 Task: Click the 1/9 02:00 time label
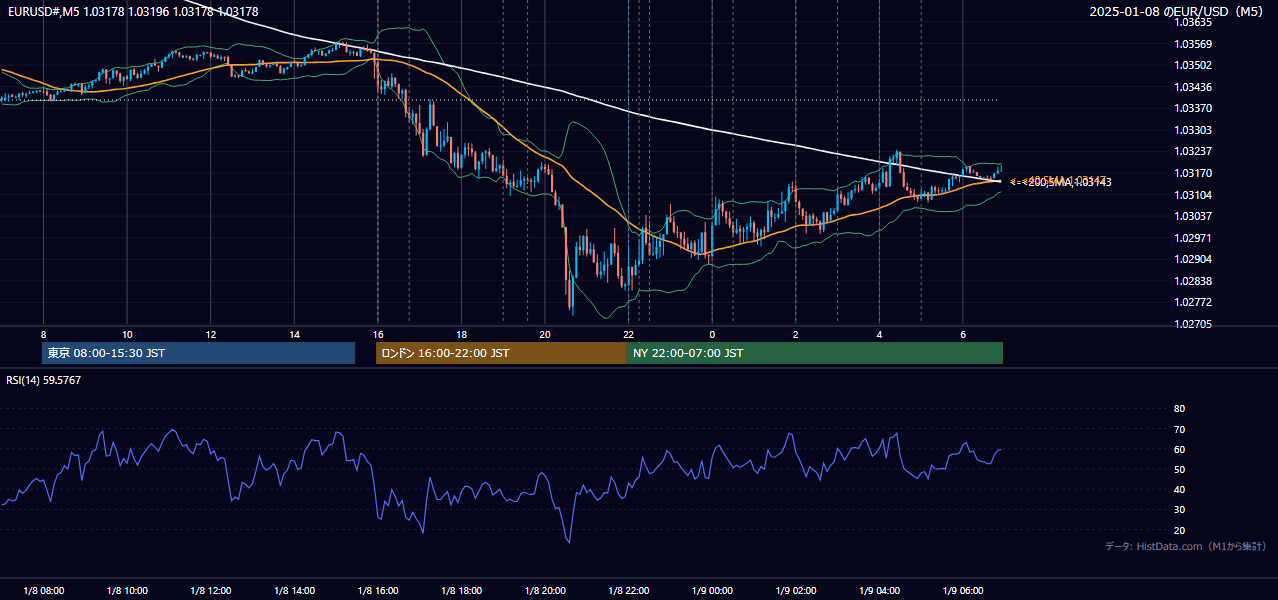(x=796, y=590)
